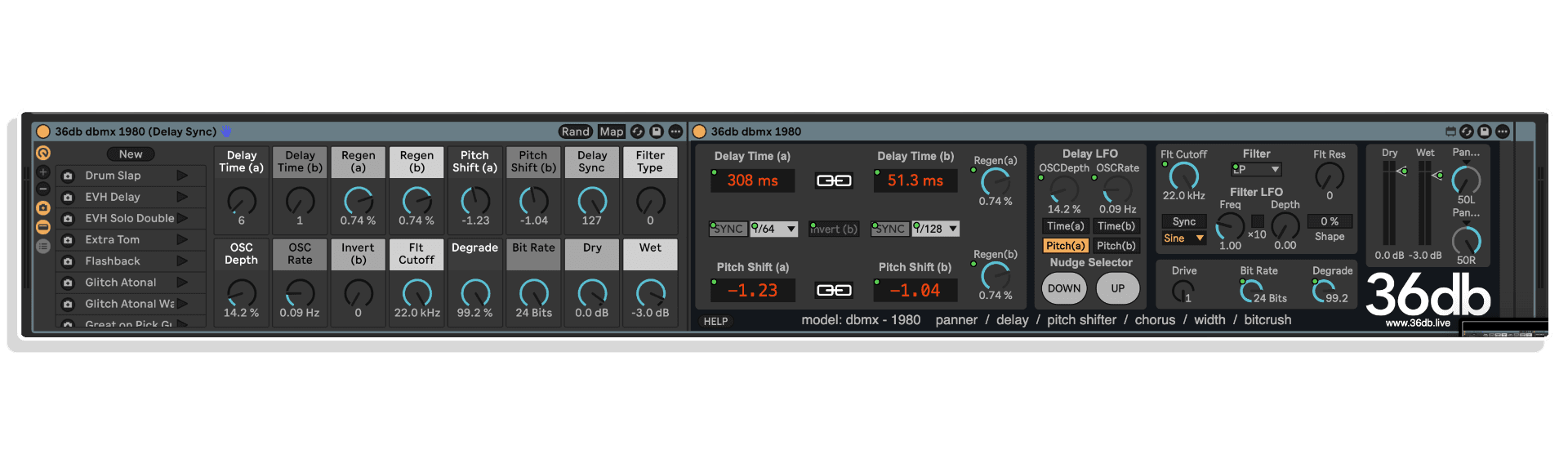
Task: Create a New macro variation
Action: coord(131,154)
